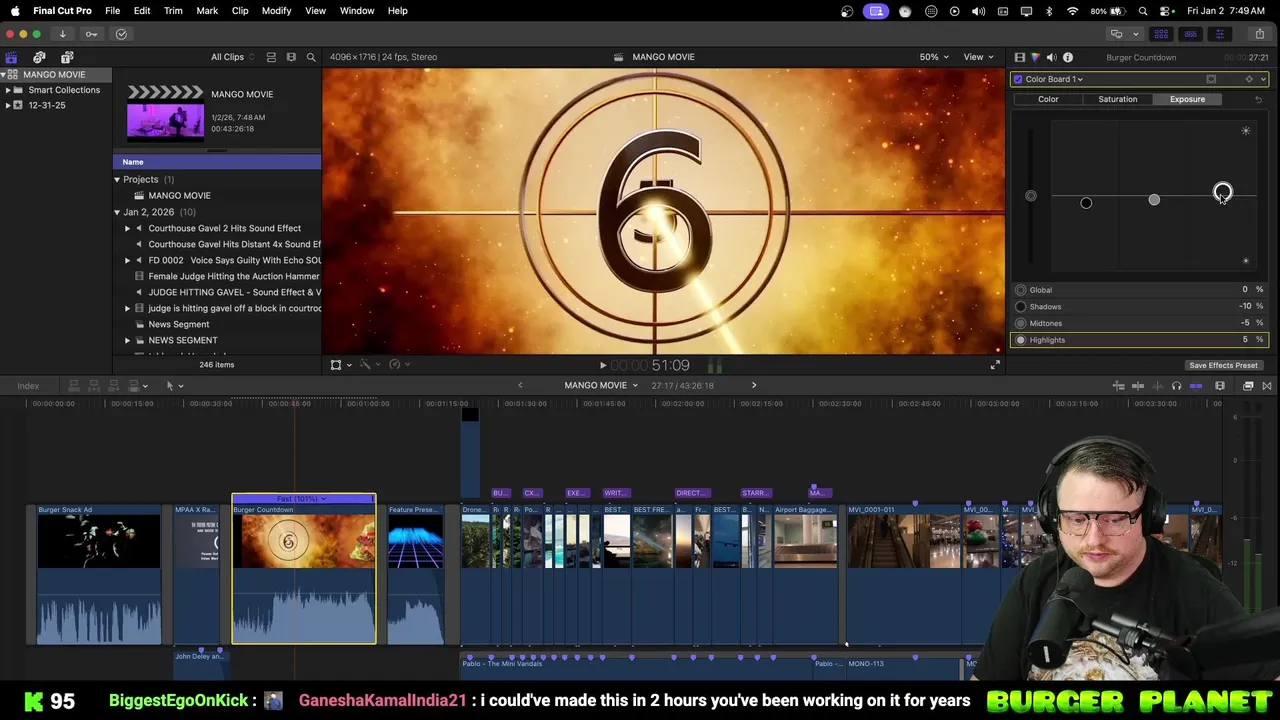Image resolution: width=1280 pixels, height=720 pixels.
Task: Play the viewer with play button
Action: (x=602, y=366)
